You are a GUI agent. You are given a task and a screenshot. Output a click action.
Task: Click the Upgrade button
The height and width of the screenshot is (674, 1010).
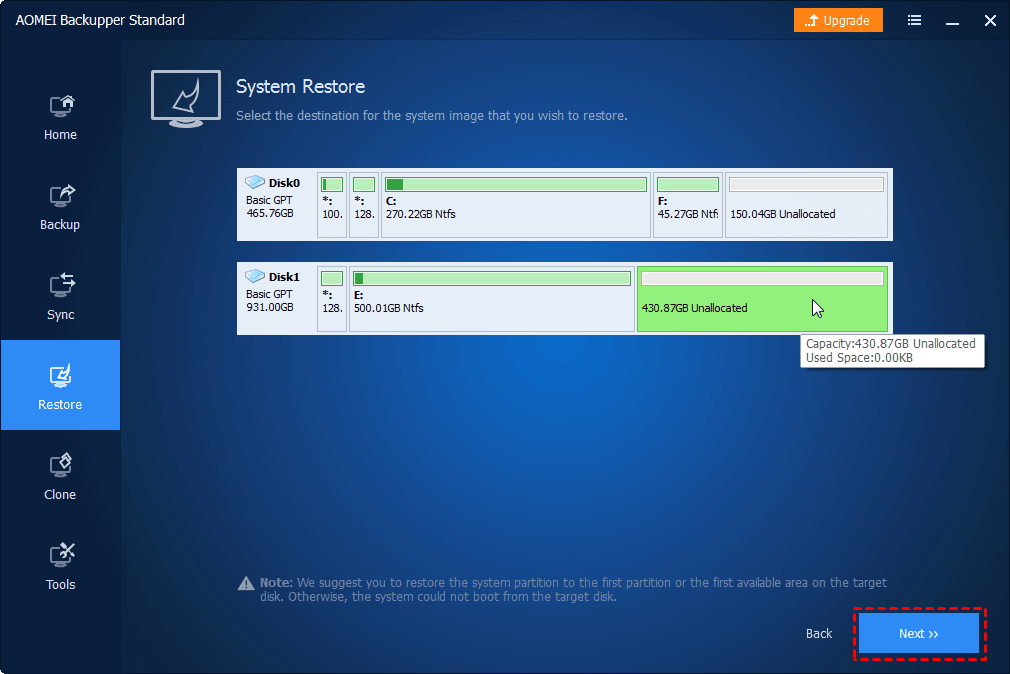coord(838,21)
